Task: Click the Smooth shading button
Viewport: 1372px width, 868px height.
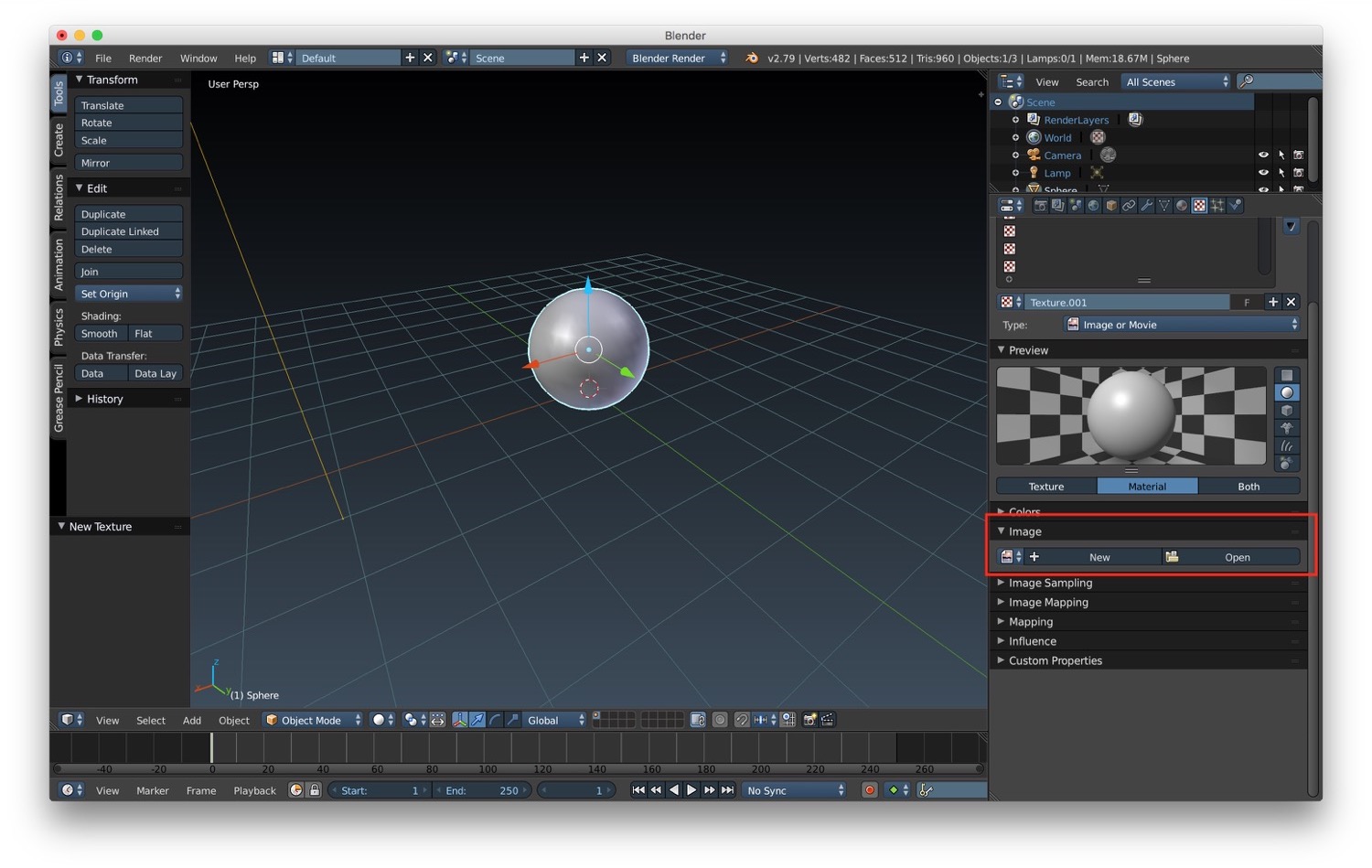Action: pyautogui.click(x=101, y=334)
